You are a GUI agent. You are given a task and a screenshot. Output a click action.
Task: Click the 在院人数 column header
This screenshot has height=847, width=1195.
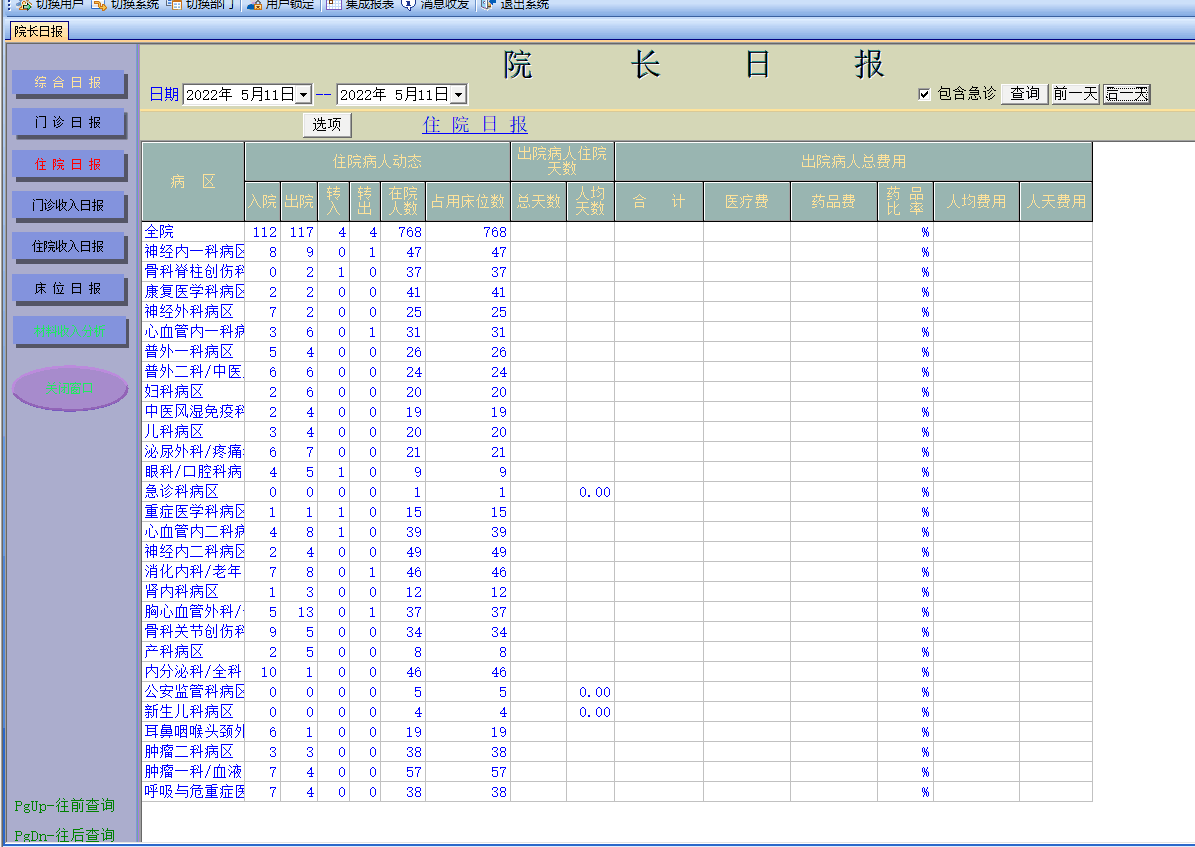click(x=403, y=201)
